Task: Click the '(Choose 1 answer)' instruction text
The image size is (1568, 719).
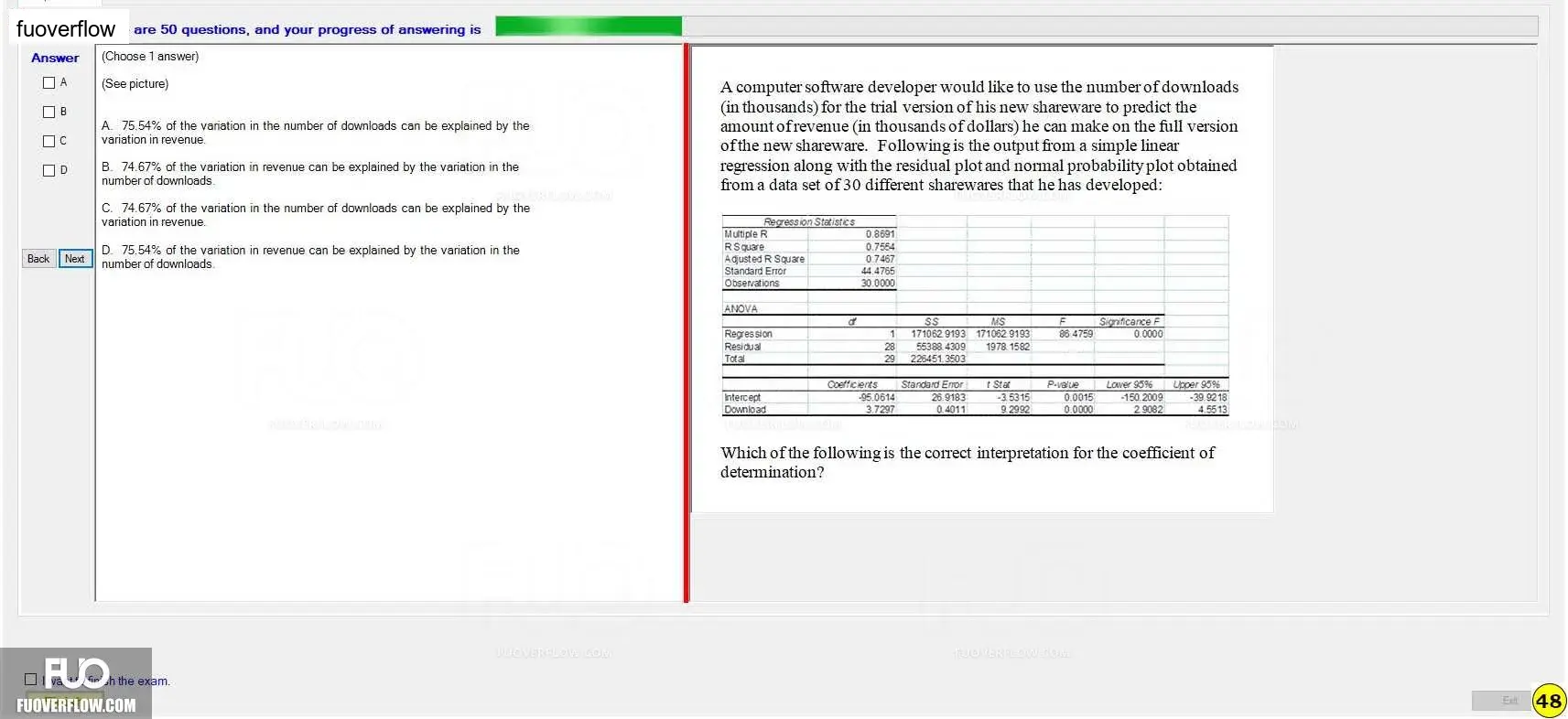Action: (150, 57)
